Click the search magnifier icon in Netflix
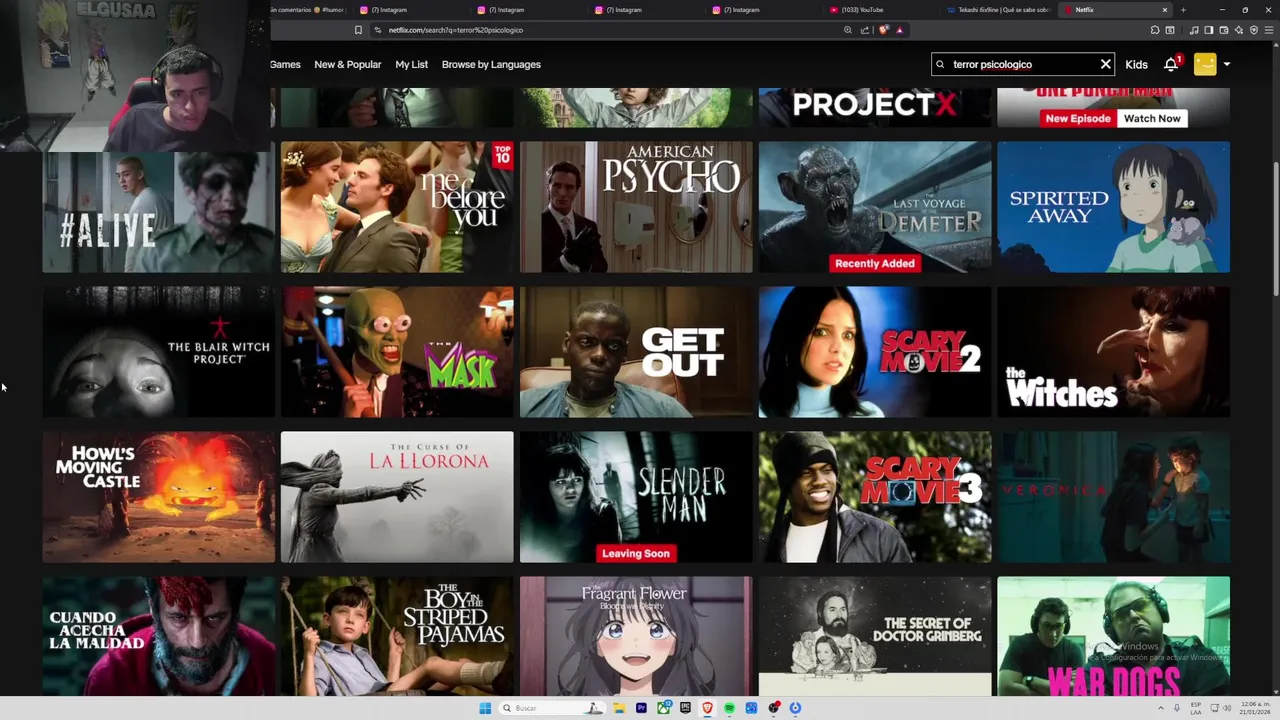Screen dimensions: 1280x720 [940, 64]
